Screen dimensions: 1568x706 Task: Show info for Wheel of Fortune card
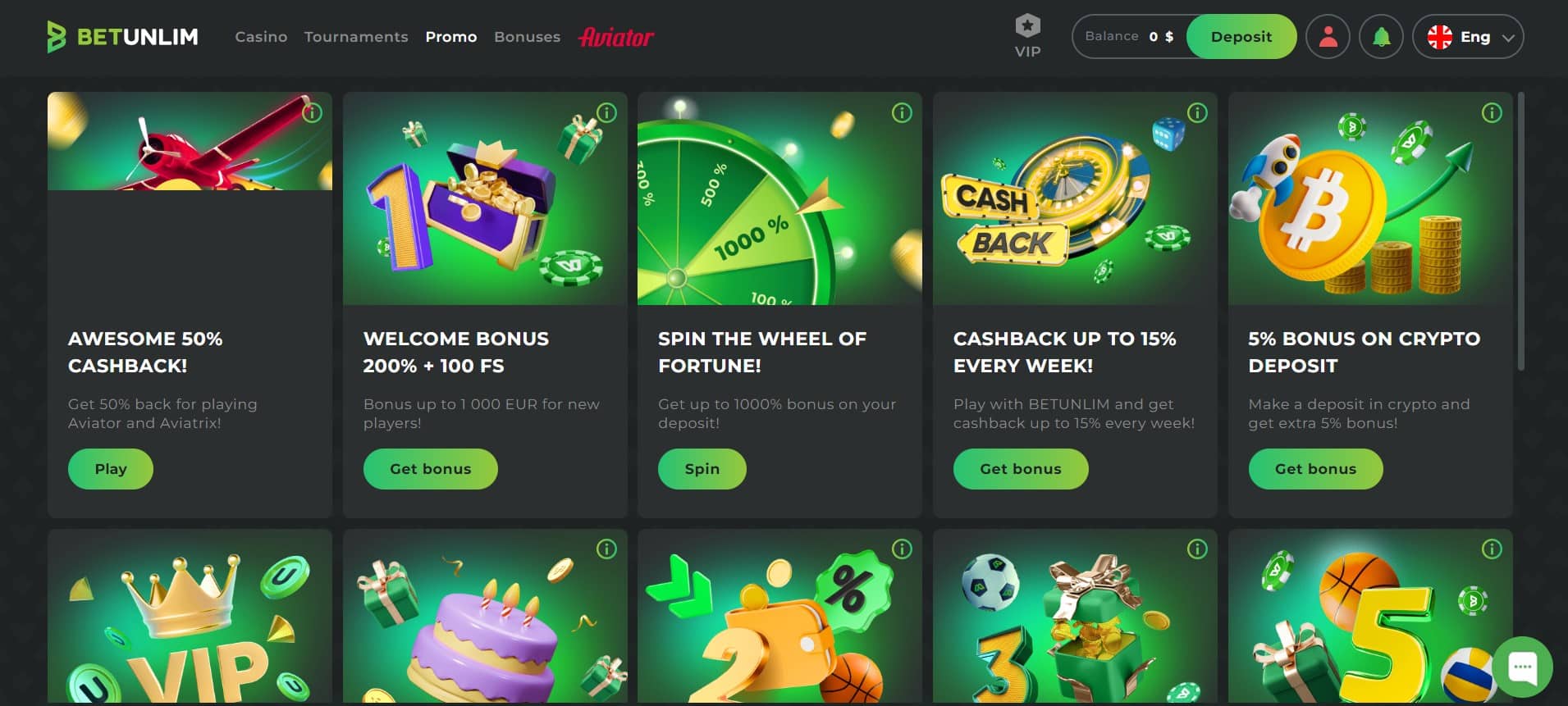(x=902, y=113)
